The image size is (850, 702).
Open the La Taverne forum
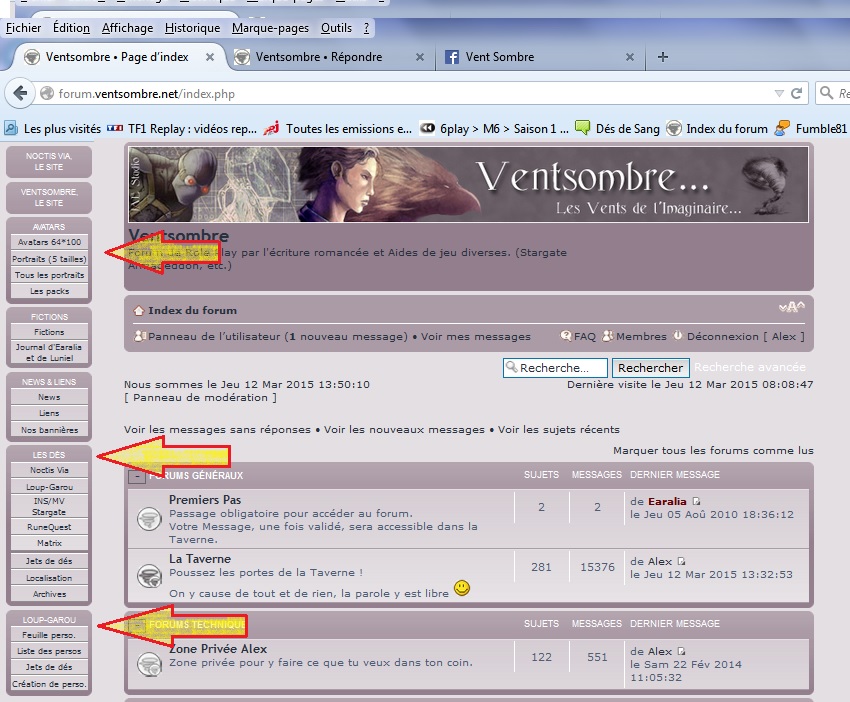click(200, 559)
